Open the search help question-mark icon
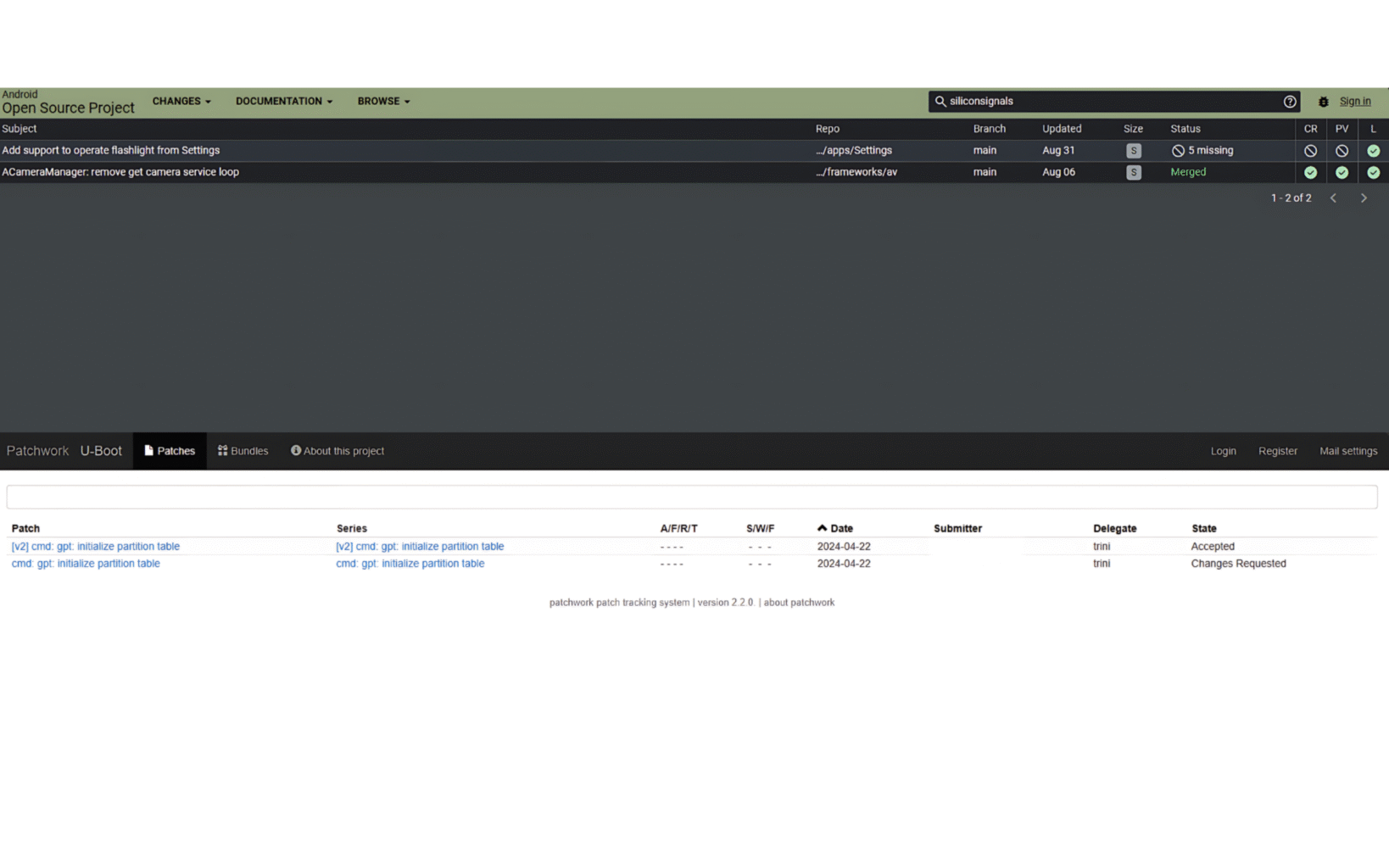 tap(1289, 101)
